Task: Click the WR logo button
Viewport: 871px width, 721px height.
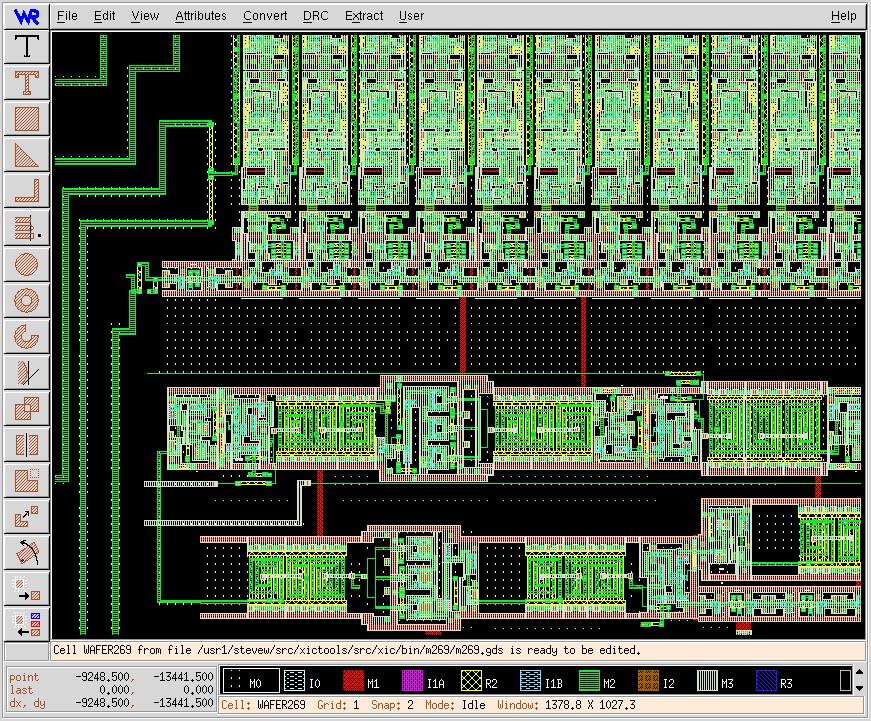Action: point(27,16)
